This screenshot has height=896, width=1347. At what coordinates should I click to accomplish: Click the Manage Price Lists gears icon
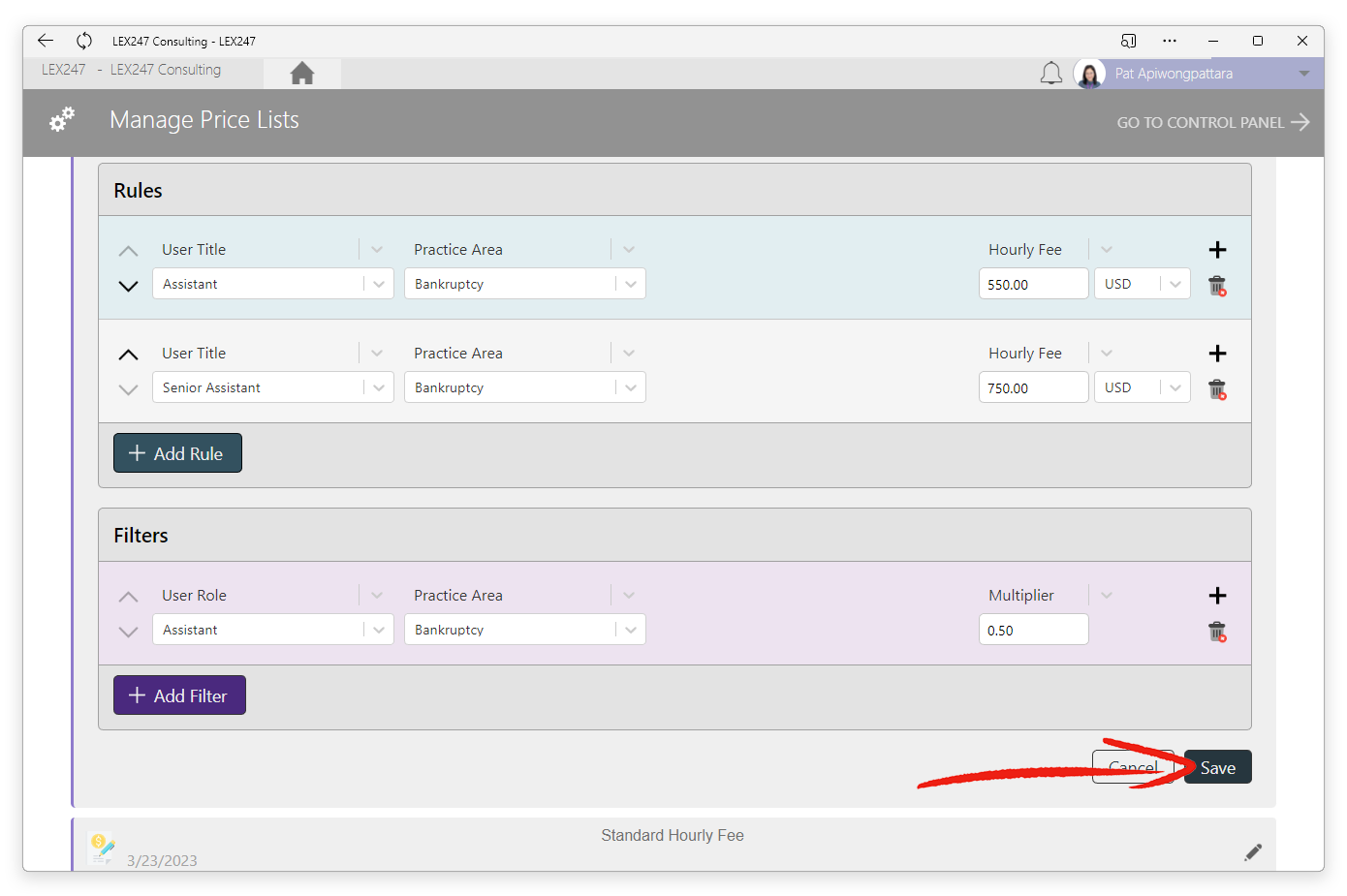point(62,120)
